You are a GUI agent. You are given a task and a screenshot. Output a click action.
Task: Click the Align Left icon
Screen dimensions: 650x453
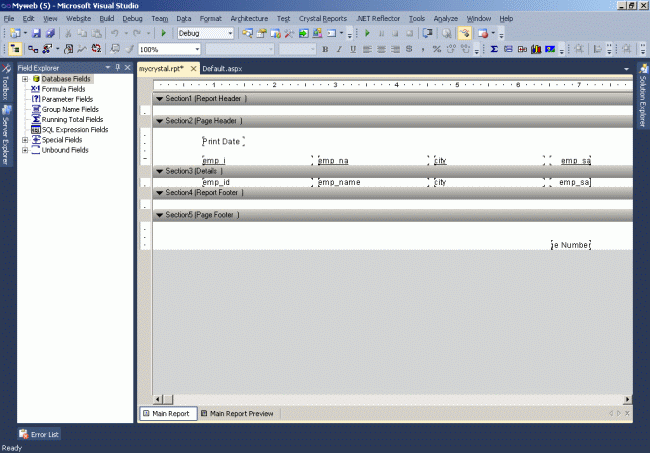click(x=367, y=49)
